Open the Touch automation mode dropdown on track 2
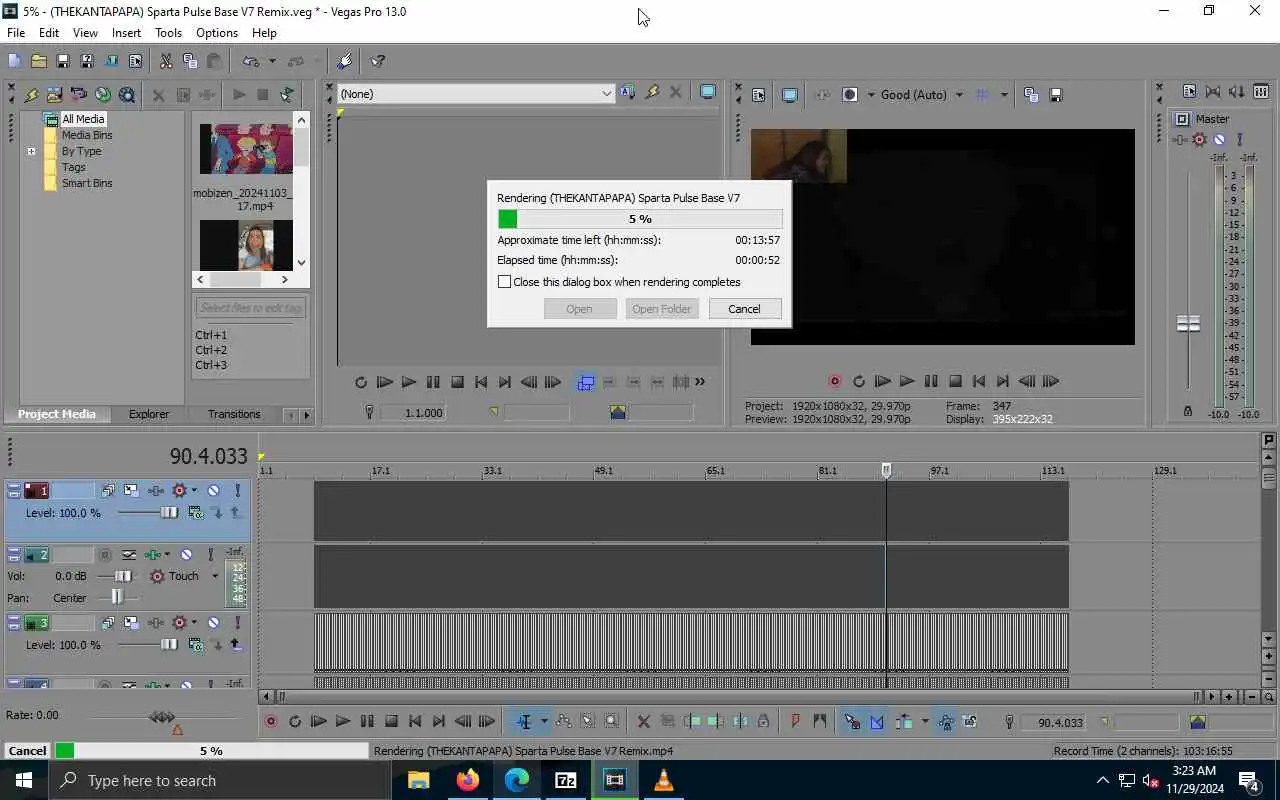 click(x=214, y=576)
